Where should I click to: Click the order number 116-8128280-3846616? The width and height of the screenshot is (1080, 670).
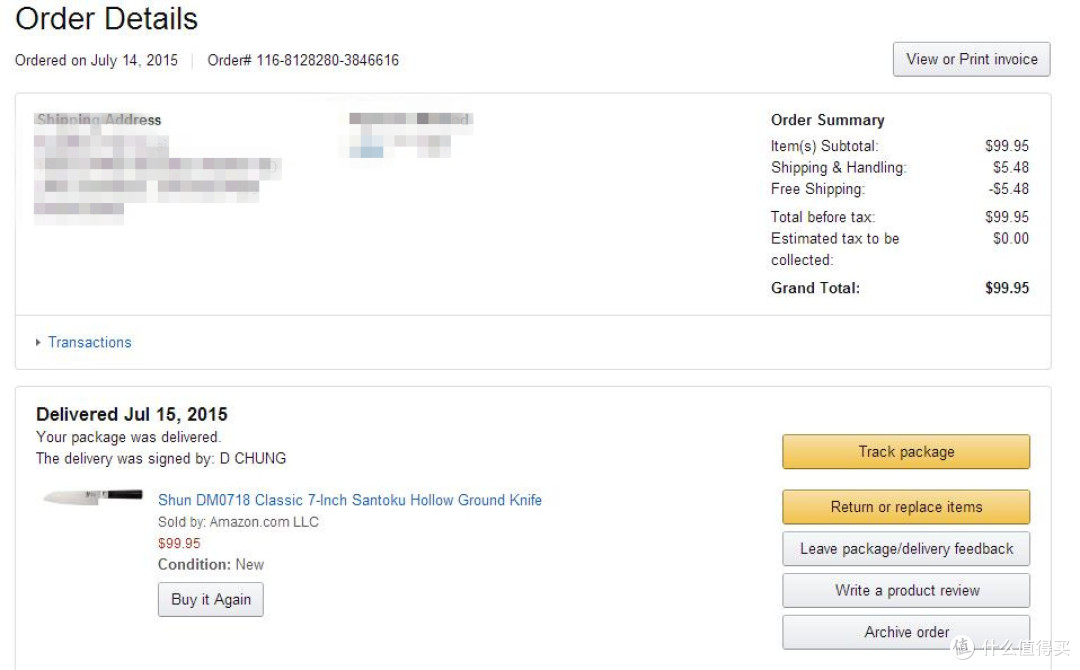328,61
